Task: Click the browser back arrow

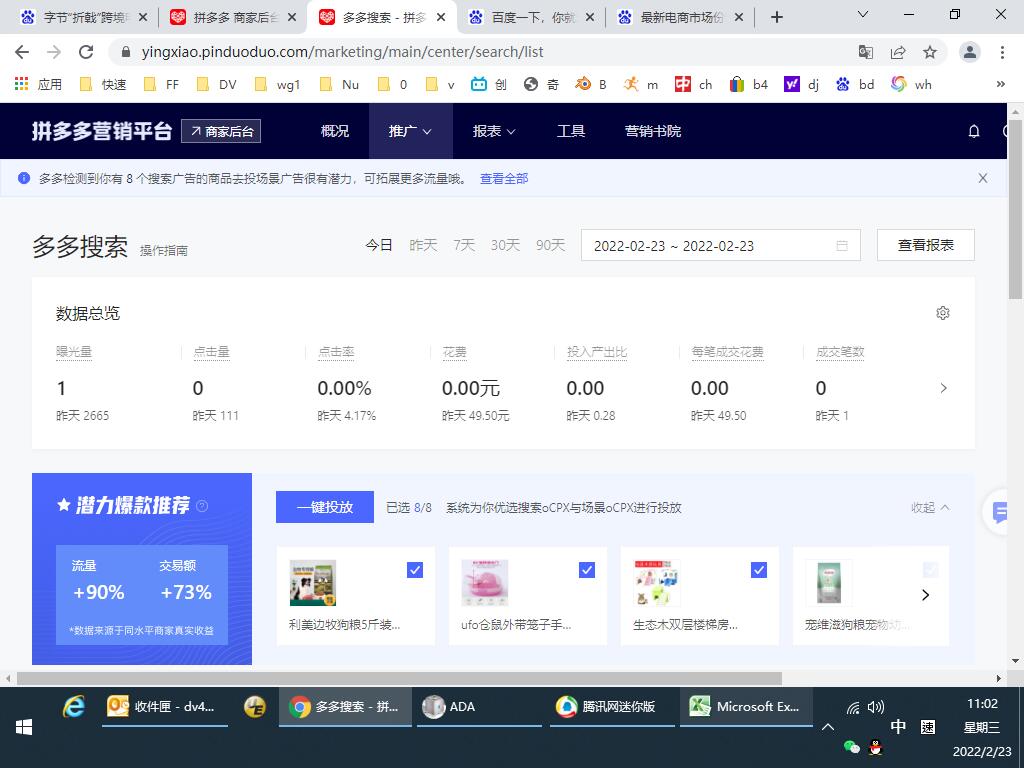Action: (x=22, y=52)
